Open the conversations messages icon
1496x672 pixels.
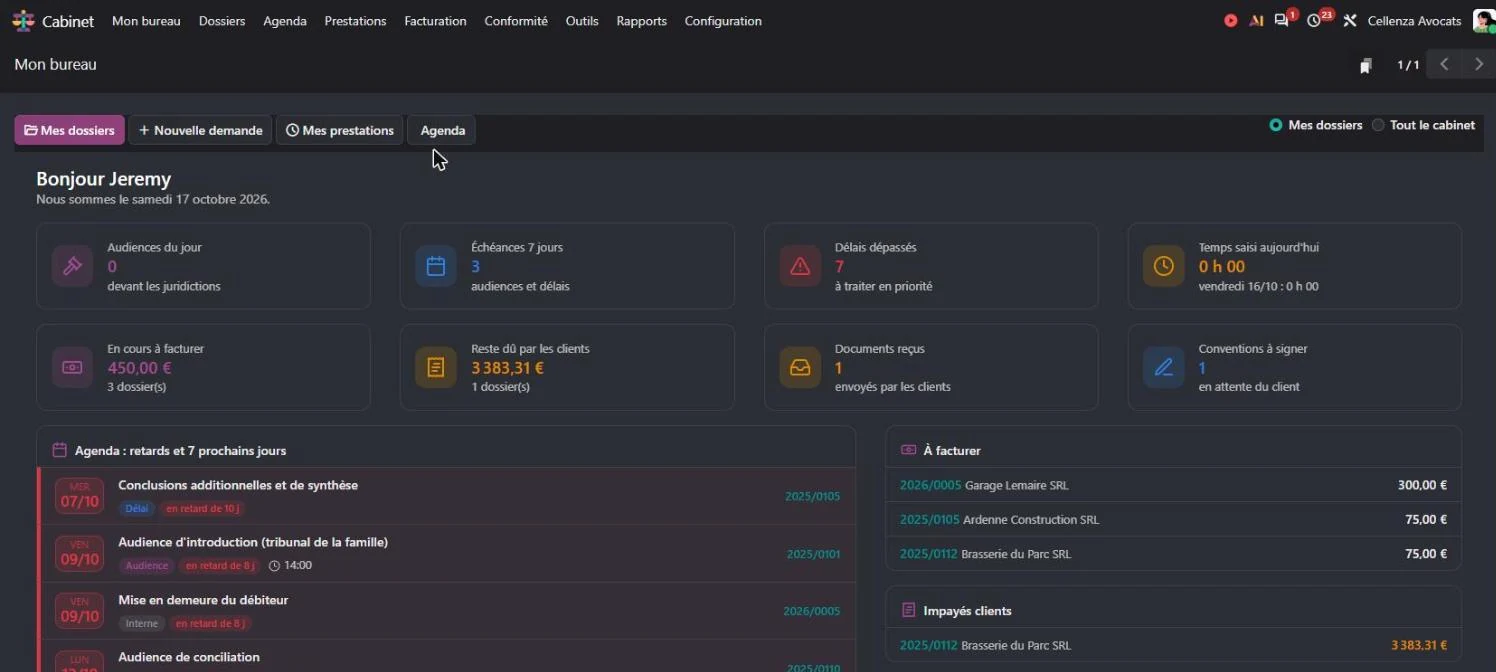pos(1282,21)
